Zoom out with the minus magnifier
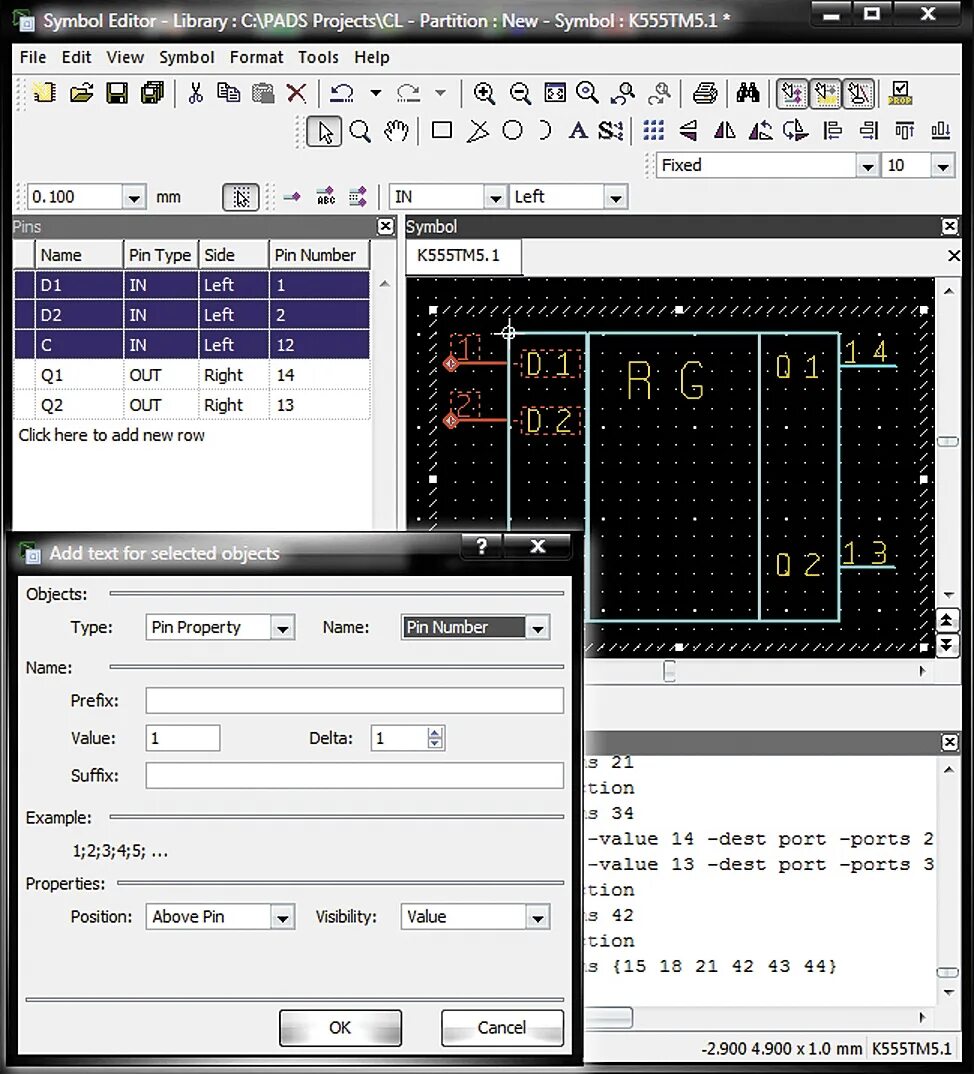This screenshot has width=974, height=1074. (520, 92)
